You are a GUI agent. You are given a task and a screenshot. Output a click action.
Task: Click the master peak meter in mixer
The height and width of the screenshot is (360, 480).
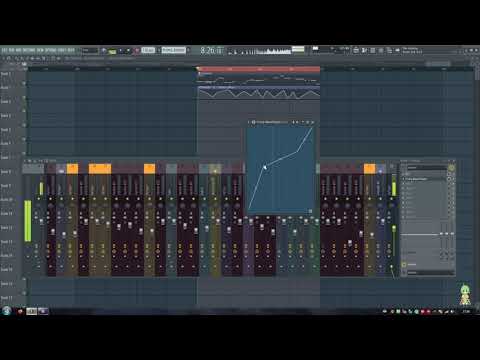pyautogui.click(x=28, y=221)
